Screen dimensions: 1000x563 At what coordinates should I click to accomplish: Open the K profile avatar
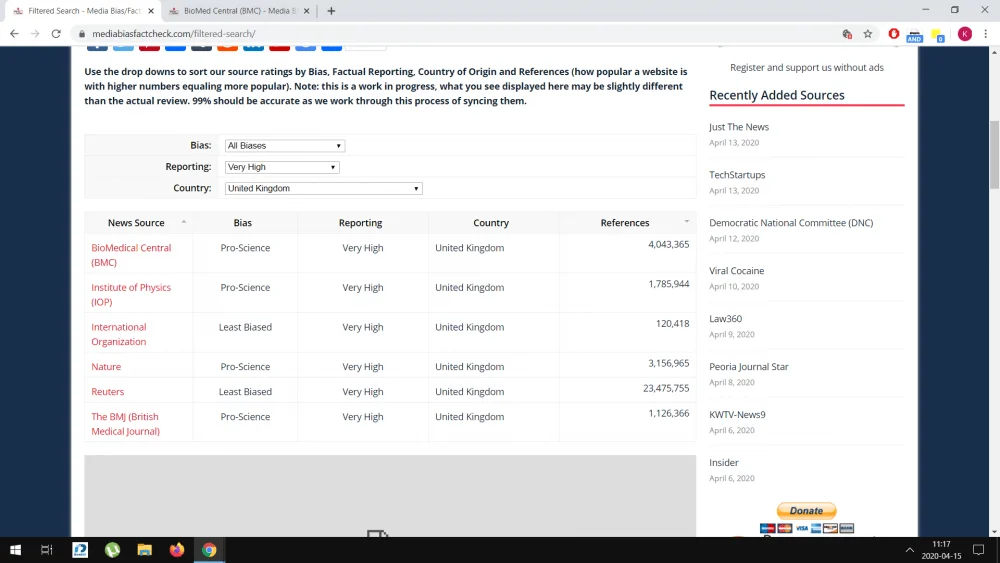[x=964, y=34]
